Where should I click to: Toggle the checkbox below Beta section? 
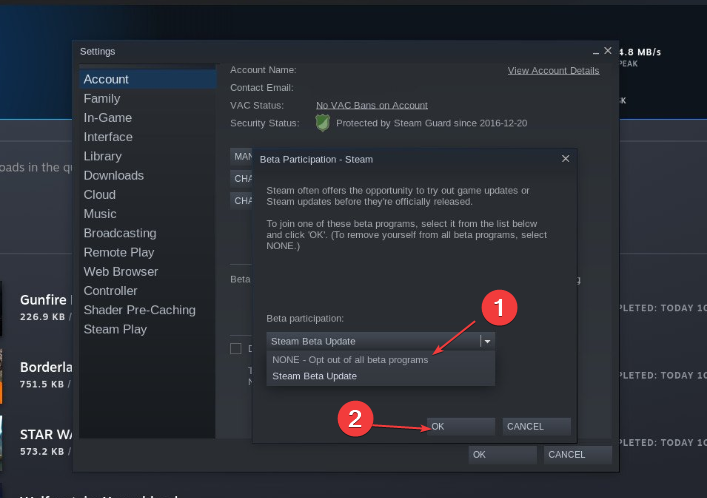236,349
